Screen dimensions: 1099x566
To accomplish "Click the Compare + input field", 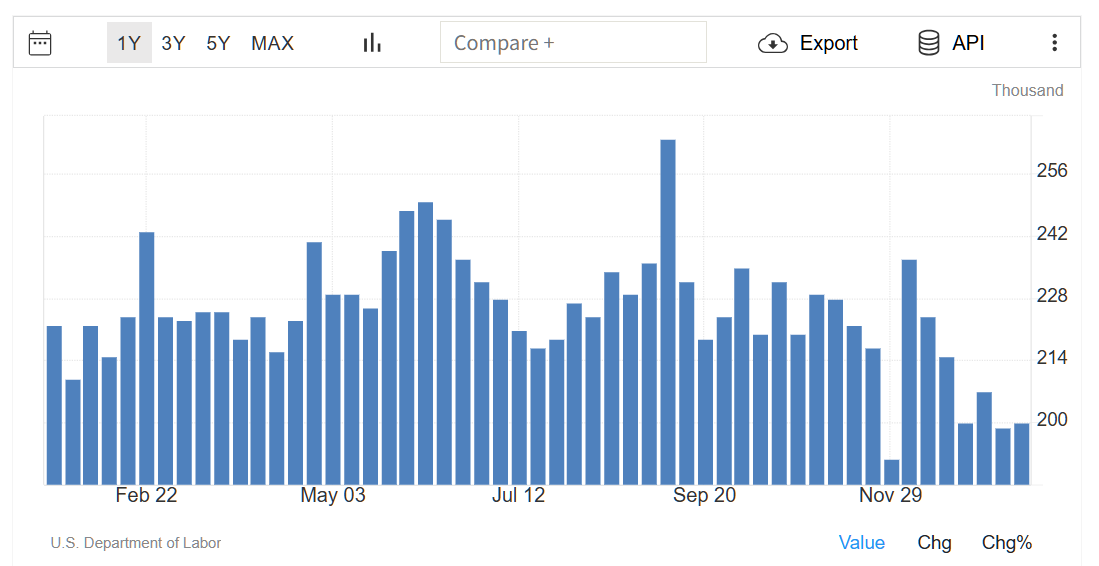I will [573, 43].
